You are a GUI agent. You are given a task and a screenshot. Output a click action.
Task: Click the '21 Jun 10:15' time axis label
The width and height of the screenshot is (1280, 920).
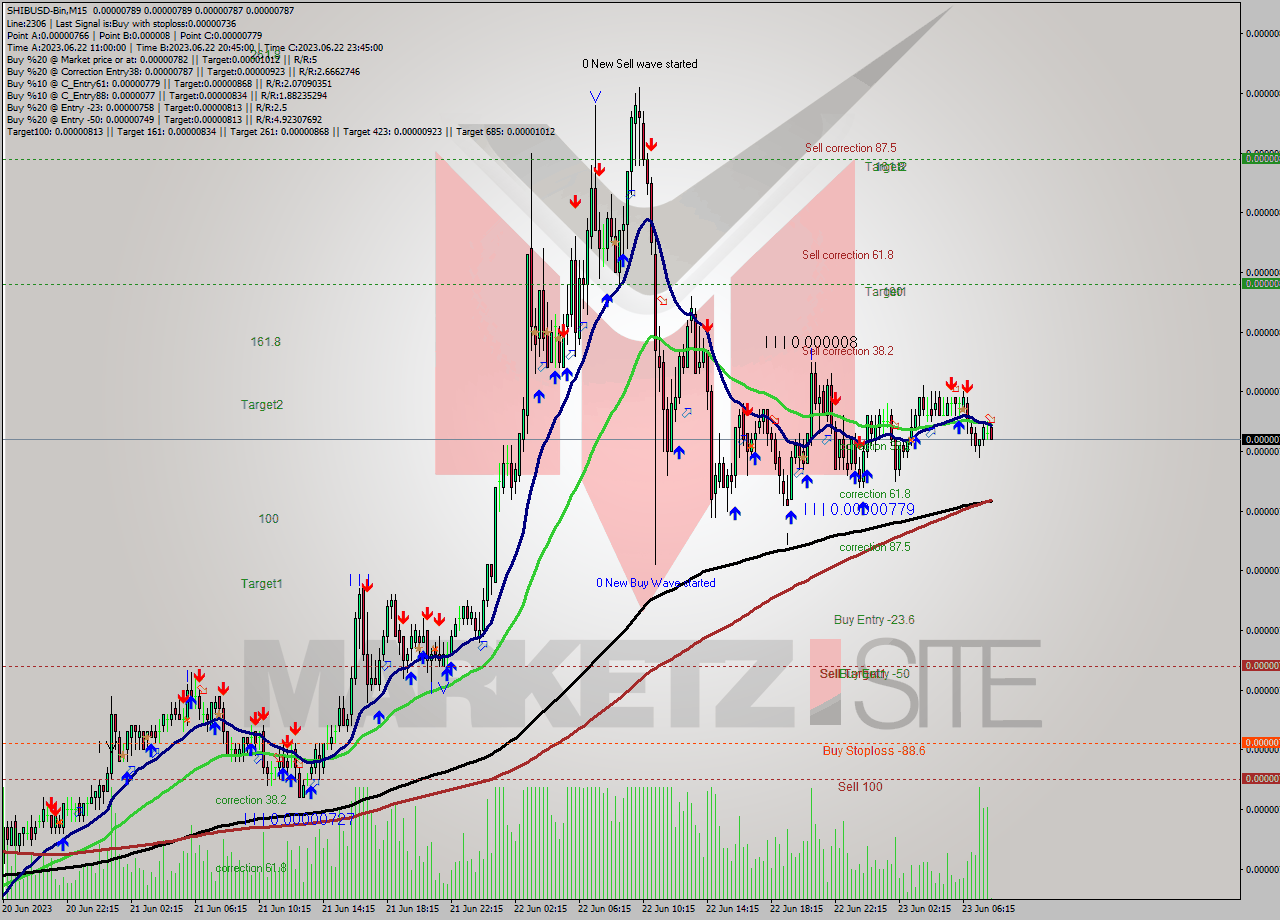click(285, 909)
